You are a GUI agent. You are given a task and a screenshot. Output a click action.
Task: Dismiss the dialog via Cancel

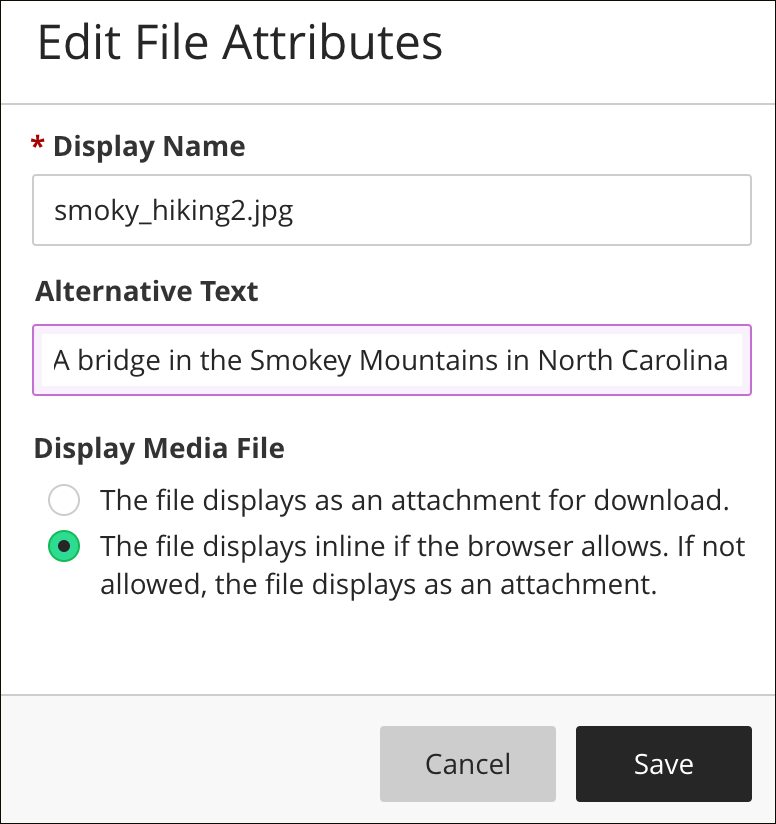467,763
